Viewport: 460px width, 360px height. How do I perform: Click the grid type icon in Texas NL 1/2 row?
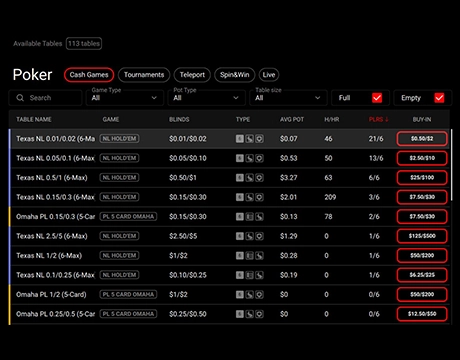[x=249, y=256]
